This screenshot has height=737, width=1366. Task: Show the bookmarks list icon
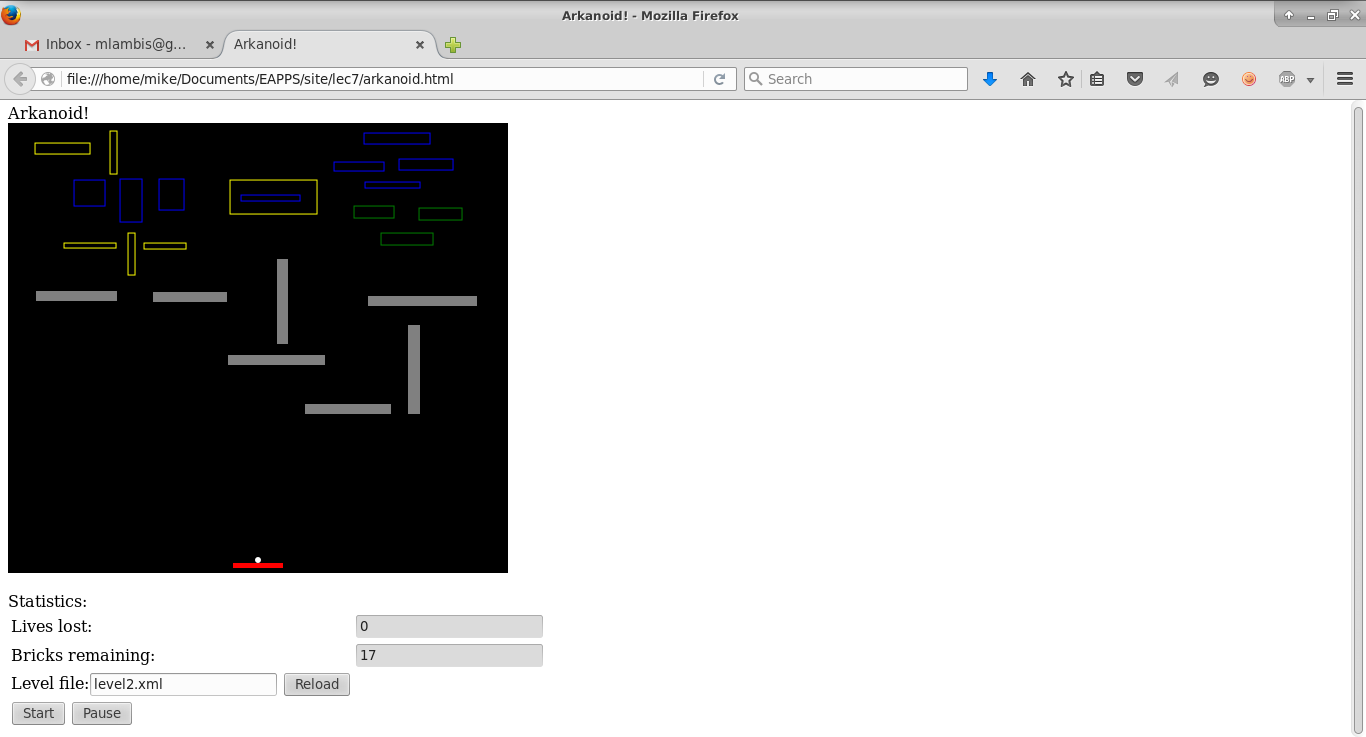1097,79
